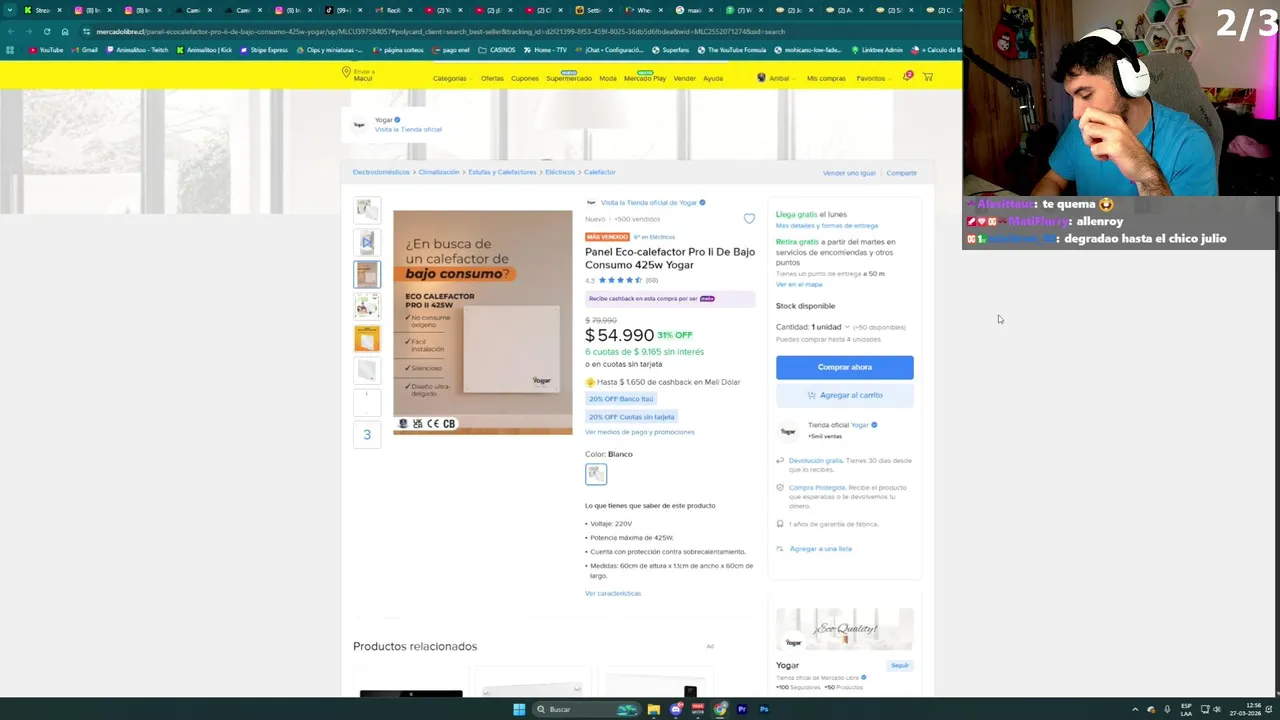Open Más detalles y formas de entrega
This screenshot has width=1280, height=720.
coord(827,226)
